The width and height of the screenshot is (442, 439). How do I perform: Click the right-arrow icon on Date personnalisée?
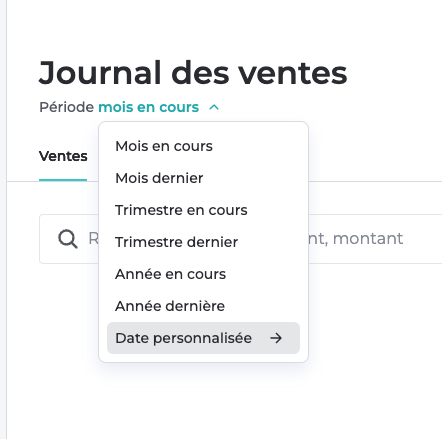[x=276, y=338]
